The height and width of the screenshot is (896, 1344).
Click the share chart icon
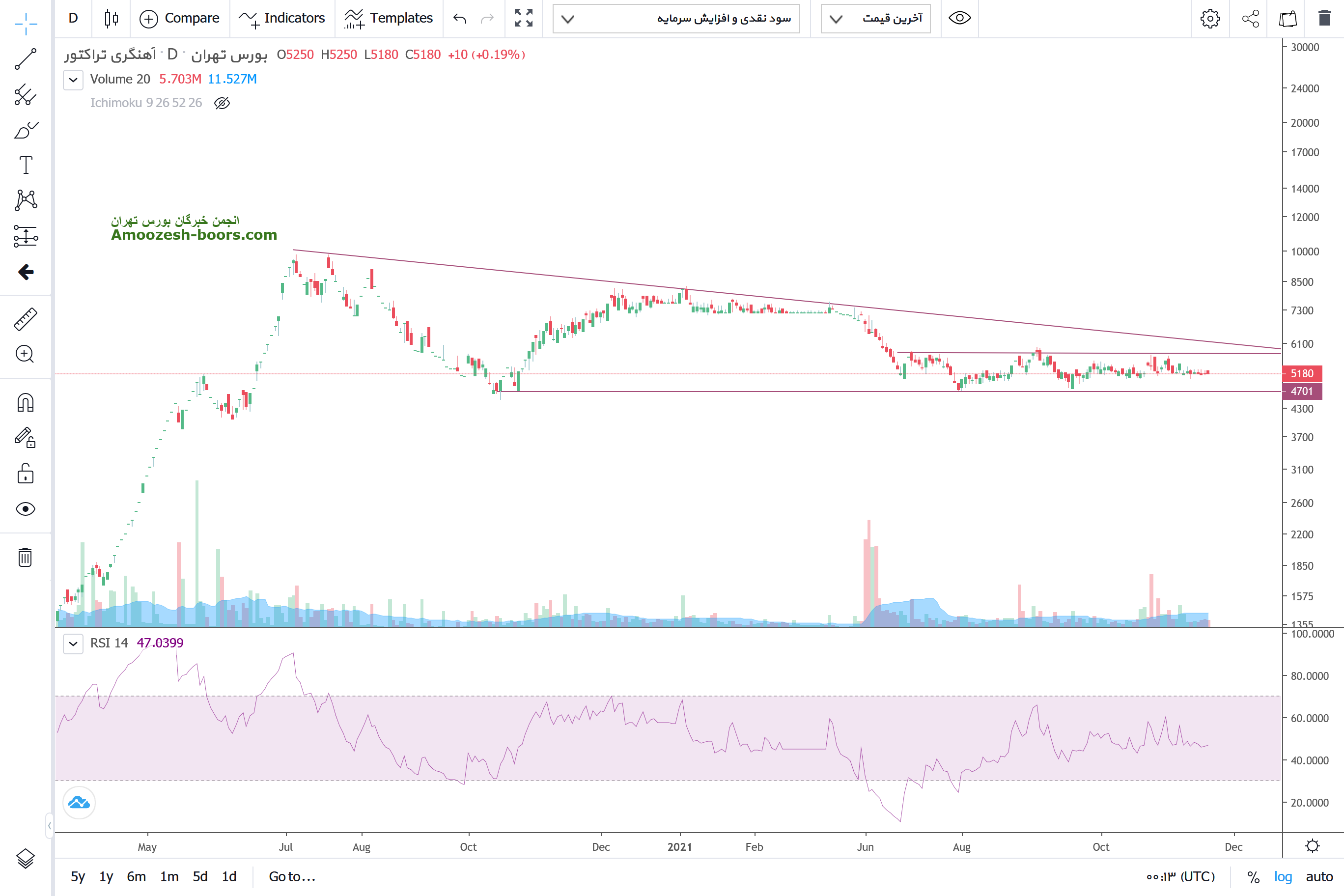[x=1250, y=18]
